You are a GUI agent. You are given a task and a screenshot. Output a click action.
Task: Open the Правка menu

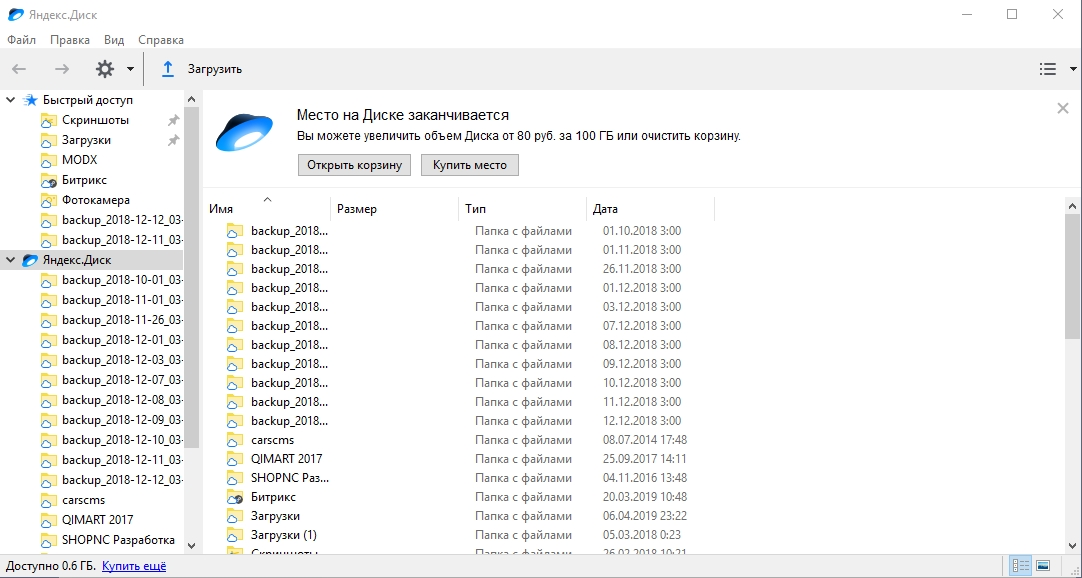70,40
